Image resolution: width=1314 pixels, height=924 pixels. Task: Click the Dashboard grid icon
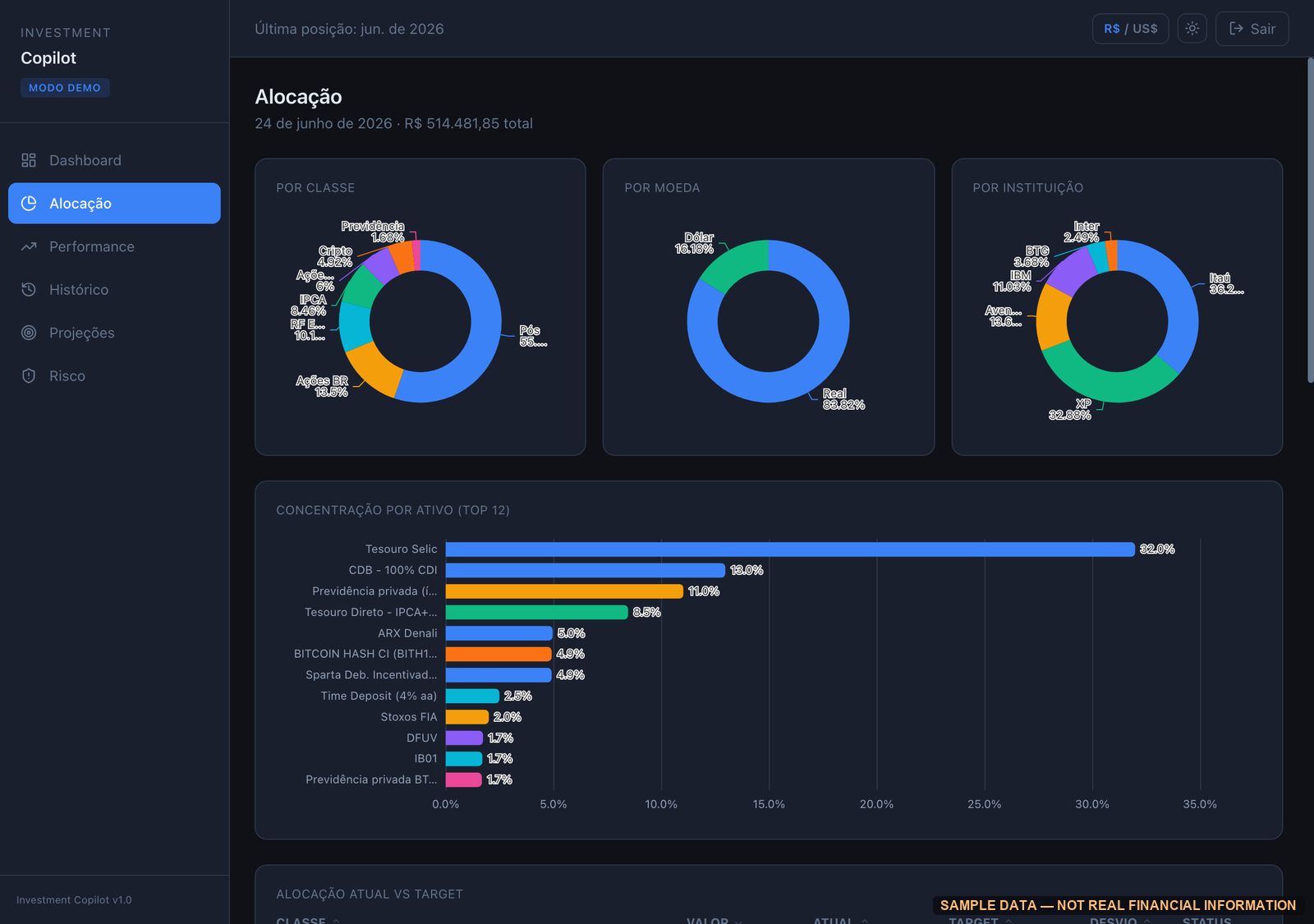pos(29,160)
